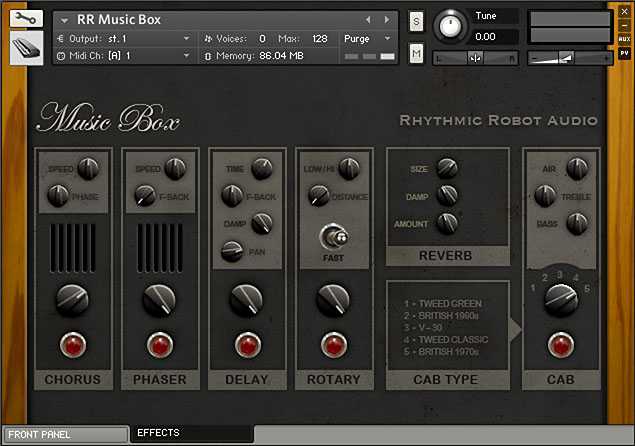The height and width of the screenshot is (446, 635).
Task: Close the instrument with X icon
Action: click(x=624, y=12)
